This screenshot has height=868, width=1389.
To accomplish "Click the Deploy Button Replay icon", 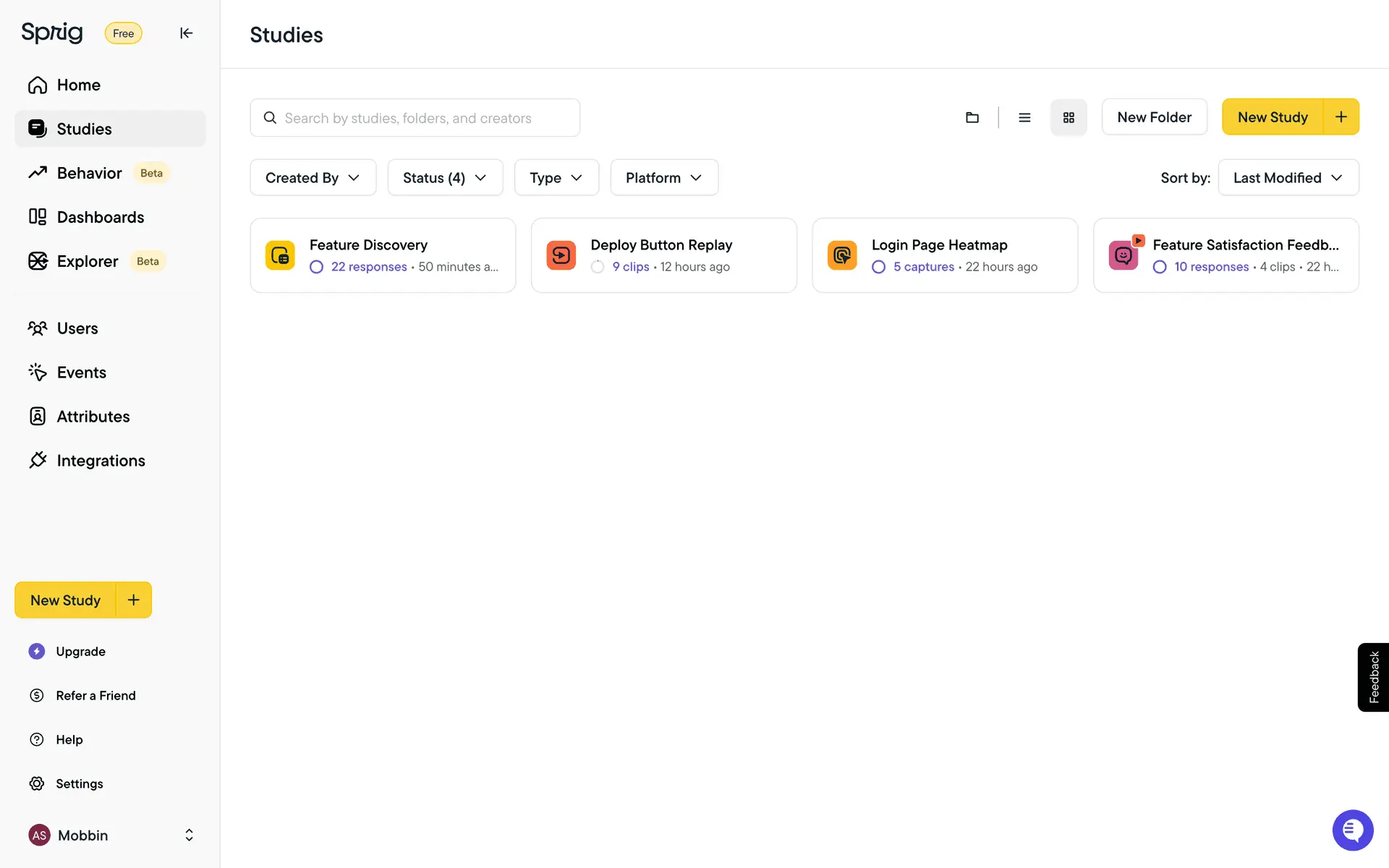I will [561, 255].
